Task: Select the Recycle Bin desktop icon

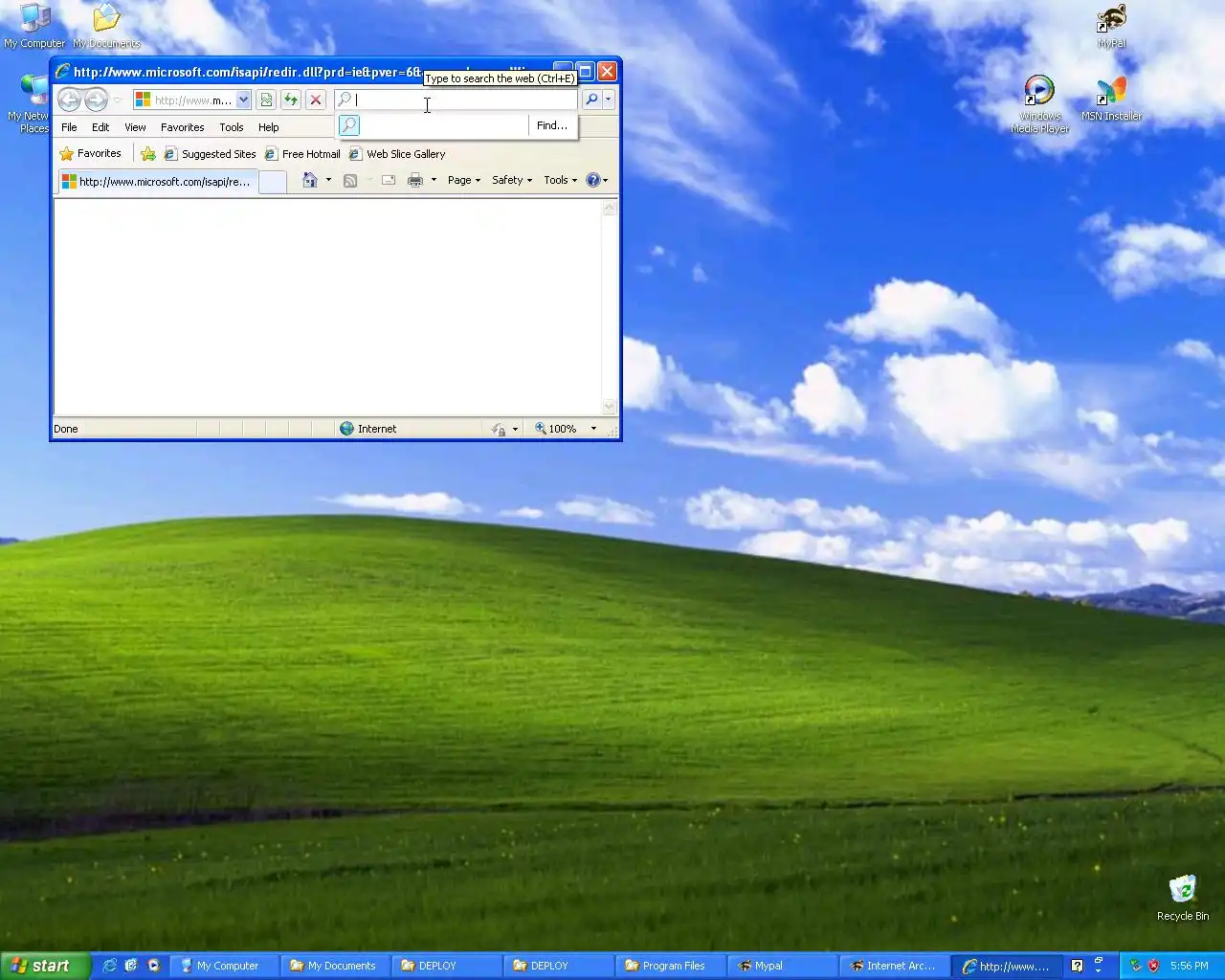Action: pos(1183,898)
